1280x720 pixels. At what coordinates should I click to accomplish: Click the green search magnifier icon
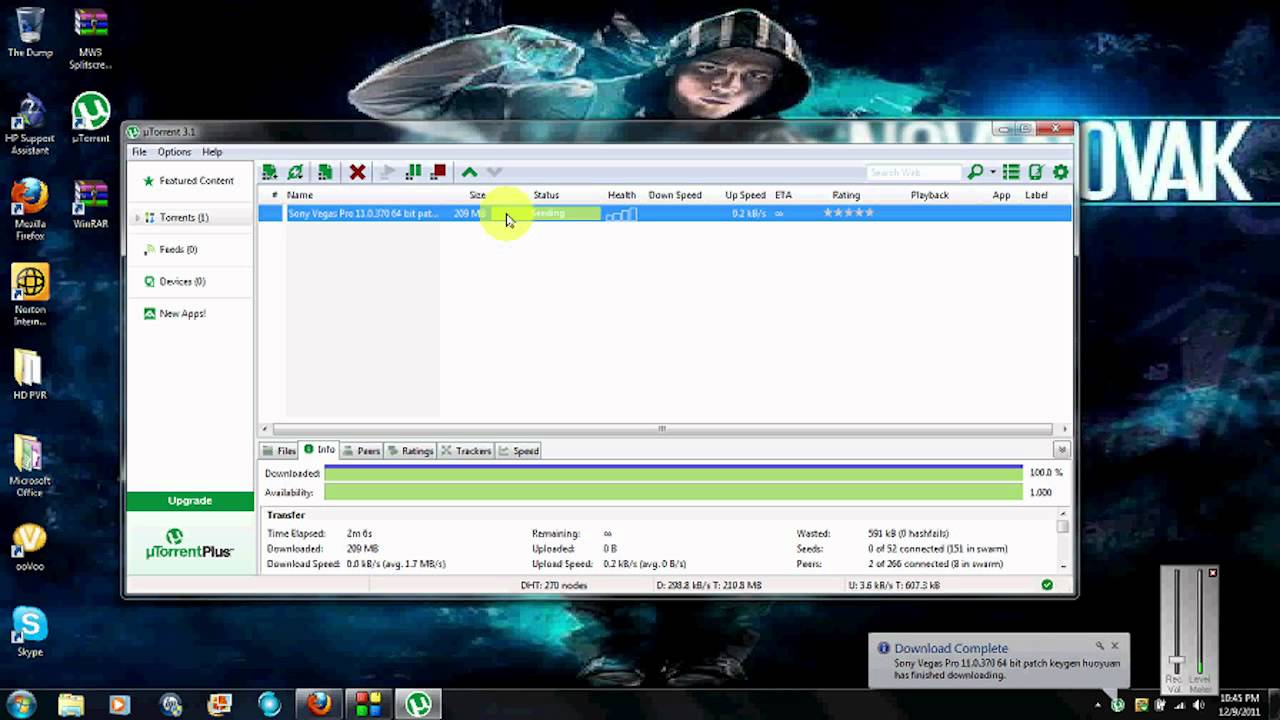click(975, 172)
